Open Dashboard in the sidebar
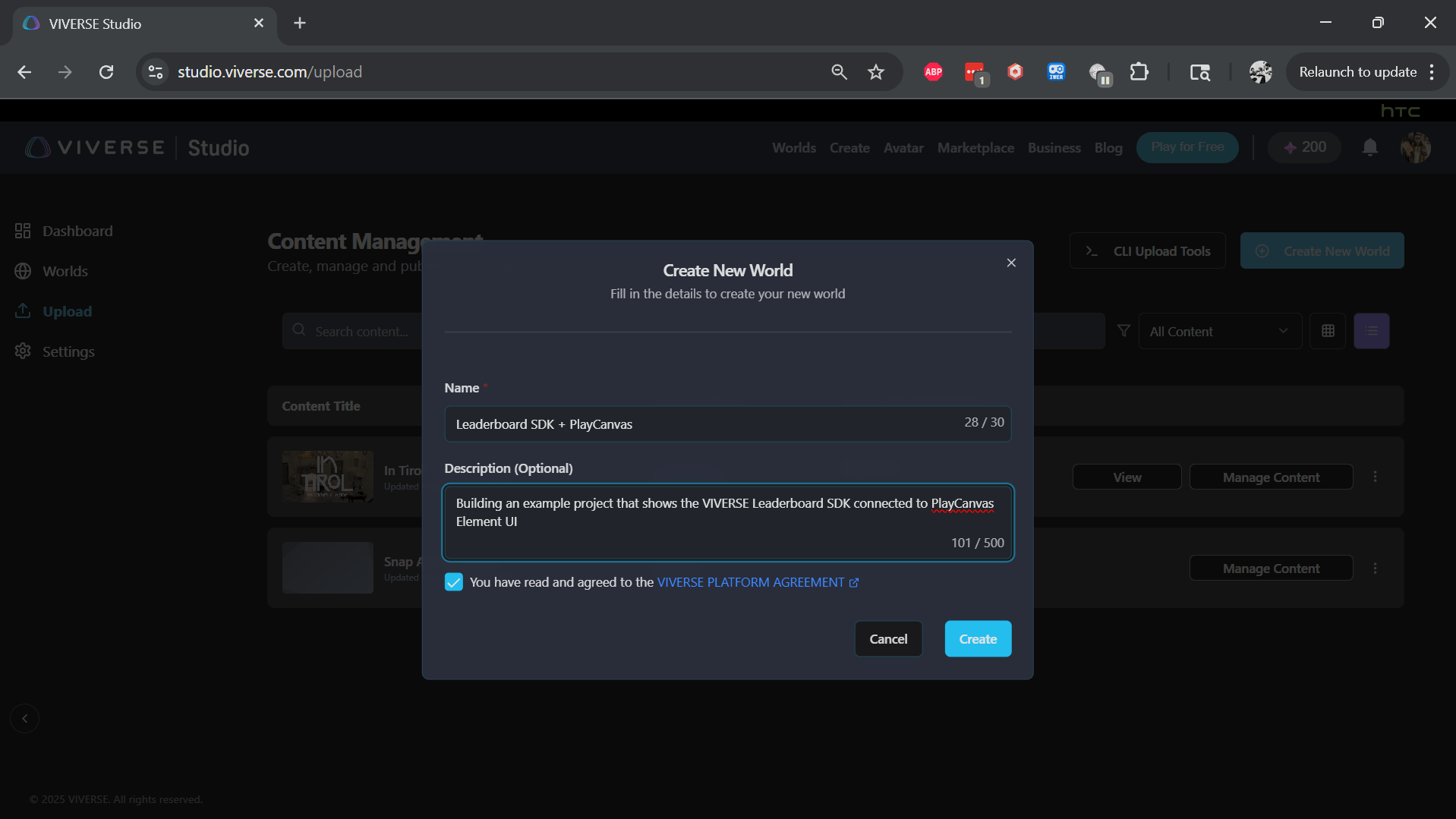Screen dimensions: 1456x819 pos(77,231)
